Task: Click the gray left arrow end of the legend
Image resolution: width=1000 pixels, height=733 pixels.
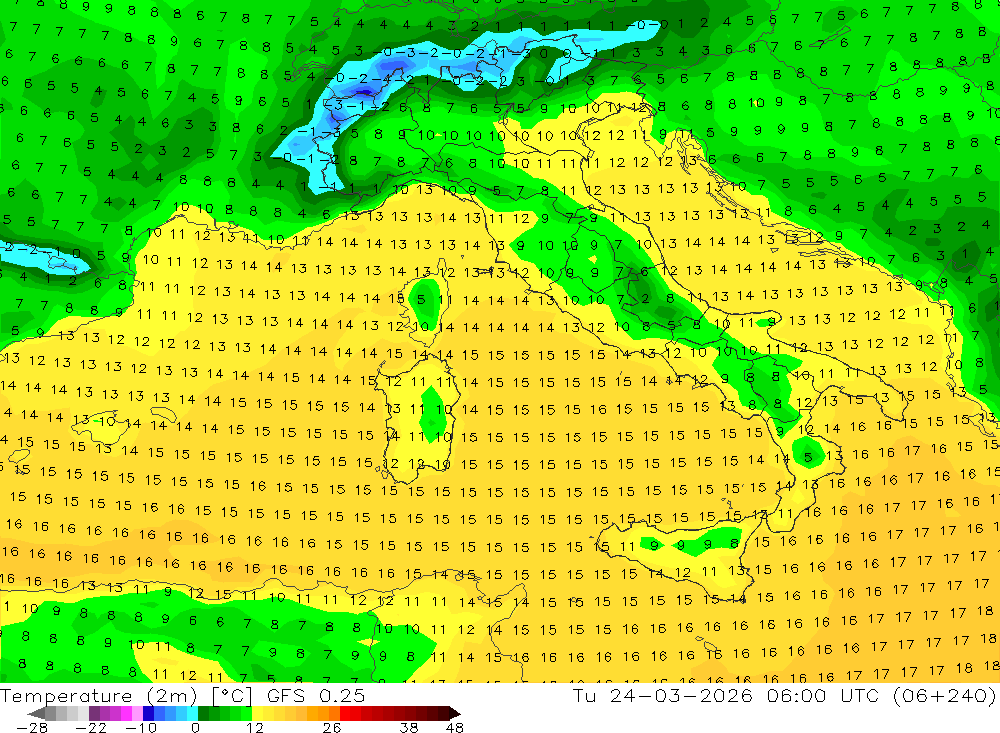Action: [x=36, y=714]
